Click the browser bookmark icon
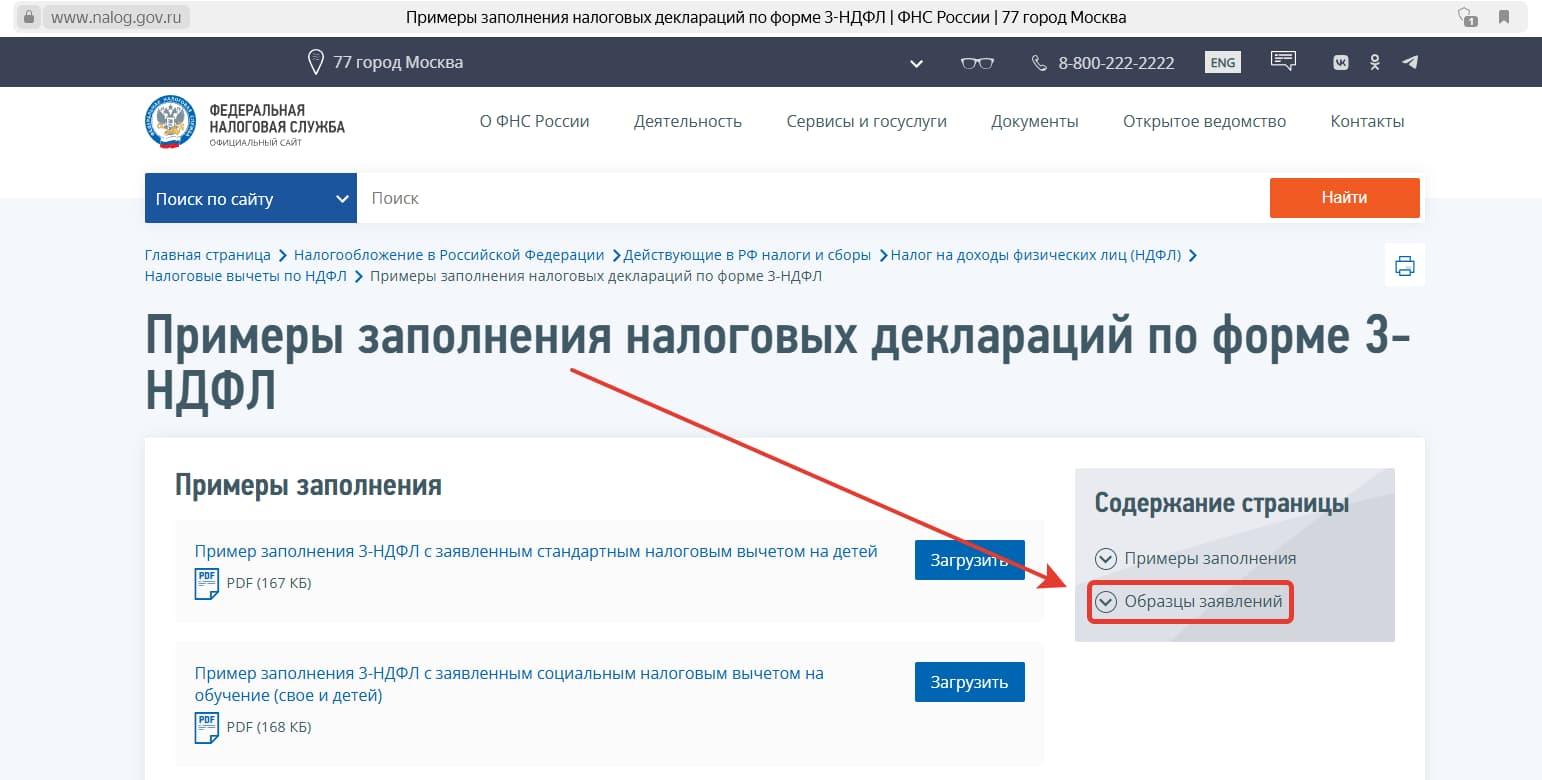 pyautogui.click(x=1504, y=17)
